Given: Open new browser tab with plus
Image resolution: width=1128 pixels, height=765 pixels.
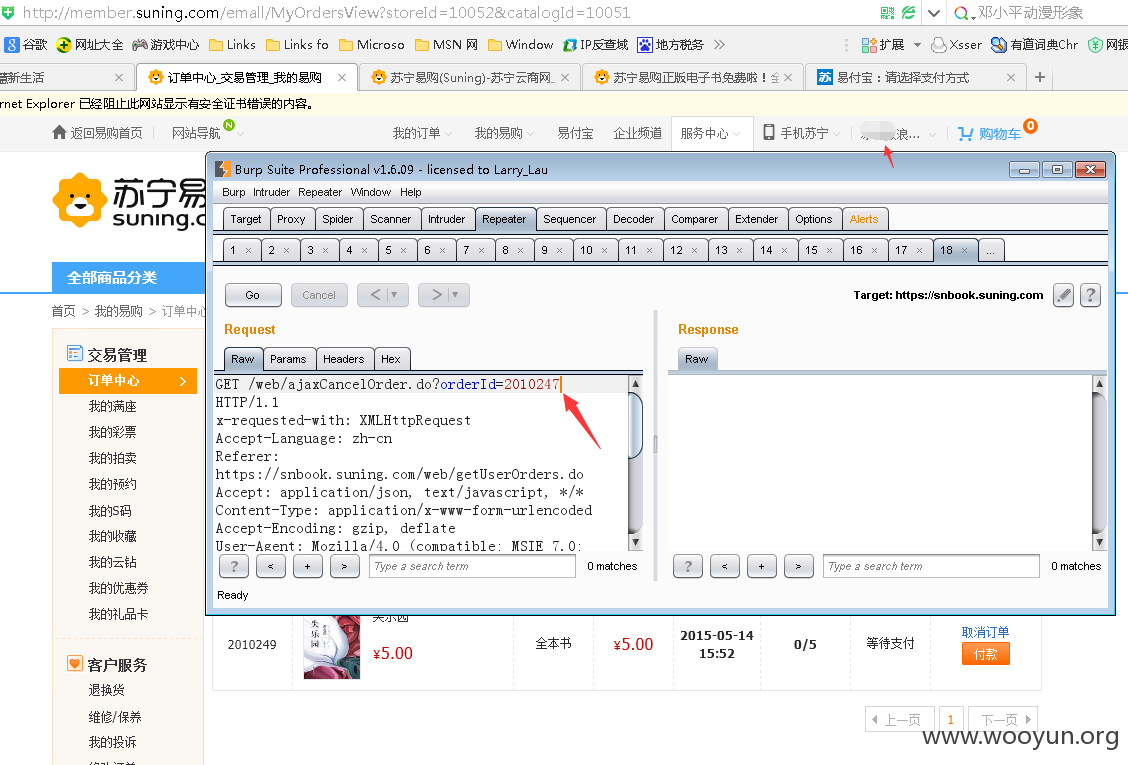Looking at the screenshot, I should click(1040, 77).
